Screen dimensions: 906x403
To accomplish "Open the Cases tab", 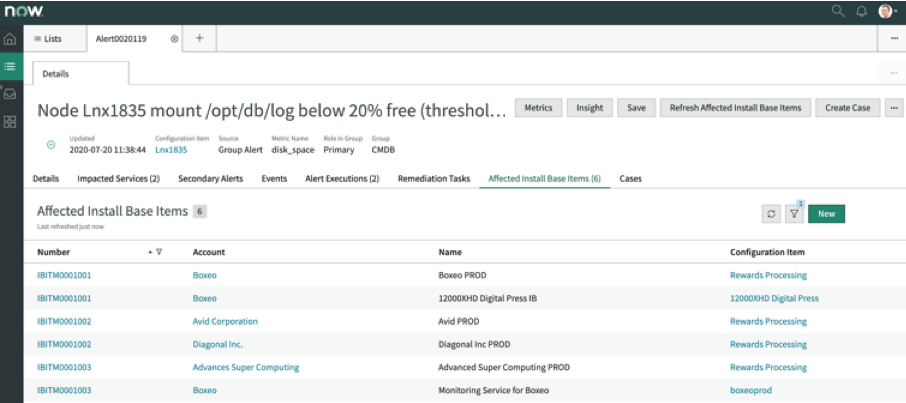I will click(x=630, y=179).
